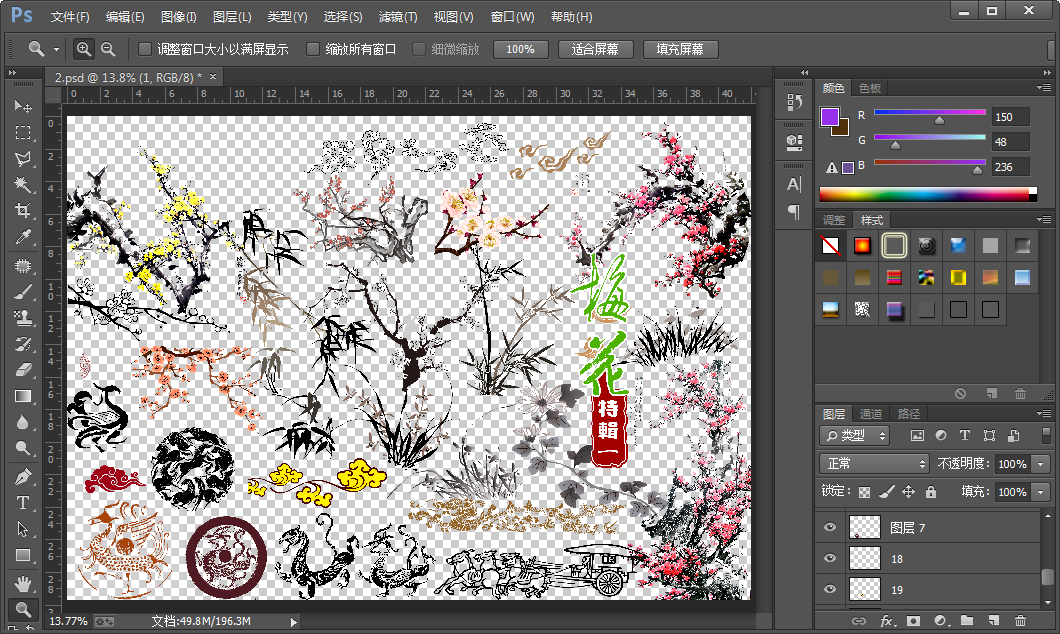Image resolution: width=1060 pixels, height=634 pixels.
Task: Select the Gradient tool
Action: tap(22, 396)
